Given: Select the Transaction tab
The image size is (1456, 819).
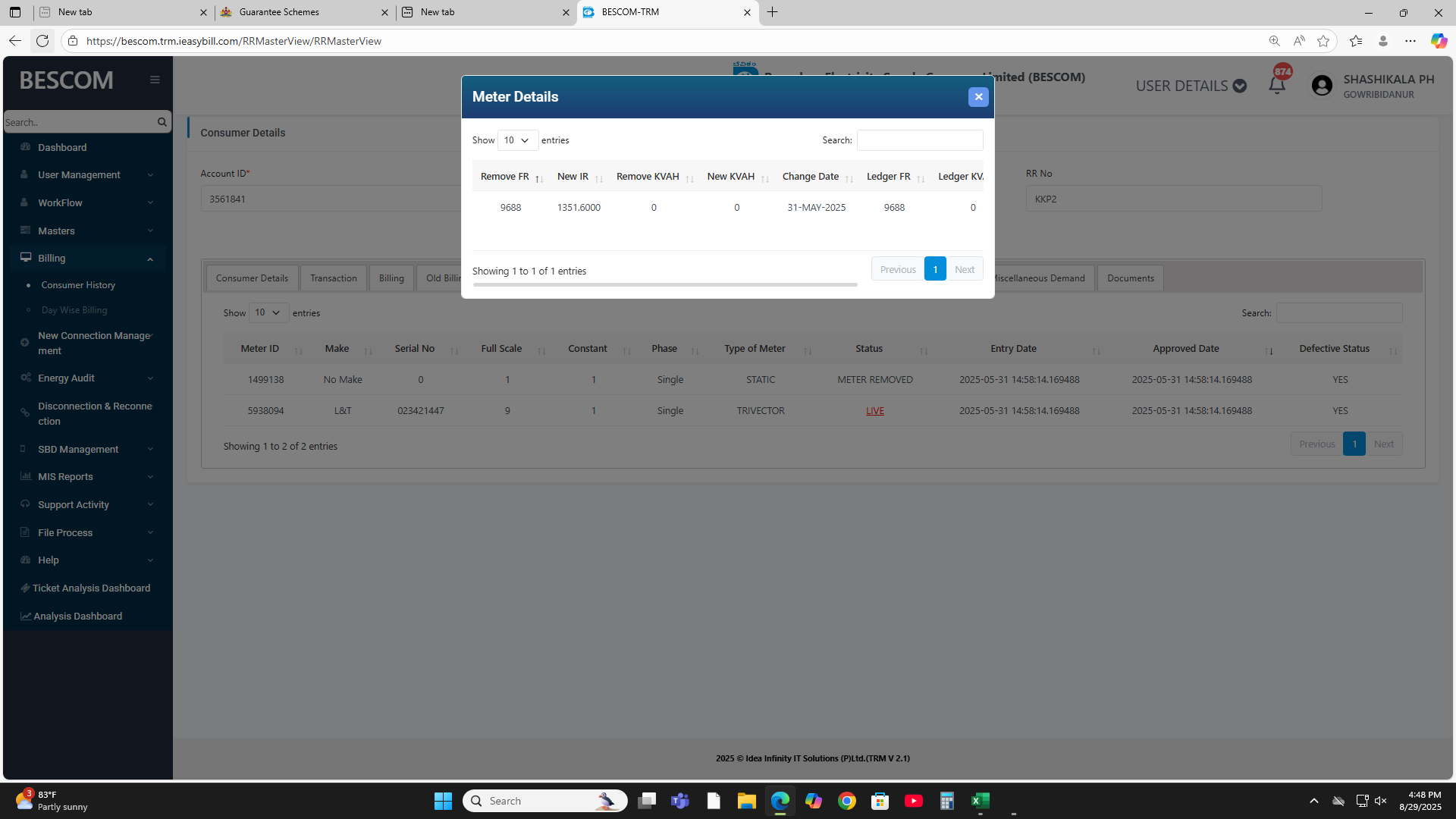Looking at the screenshot, I should click(333, 278).
